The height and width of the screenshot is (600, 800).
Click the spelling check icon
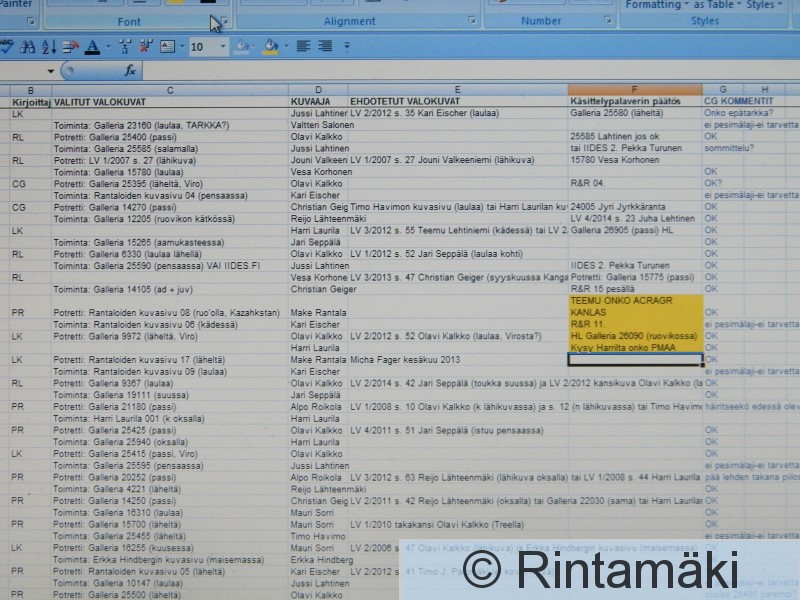(x=8, y=47)
